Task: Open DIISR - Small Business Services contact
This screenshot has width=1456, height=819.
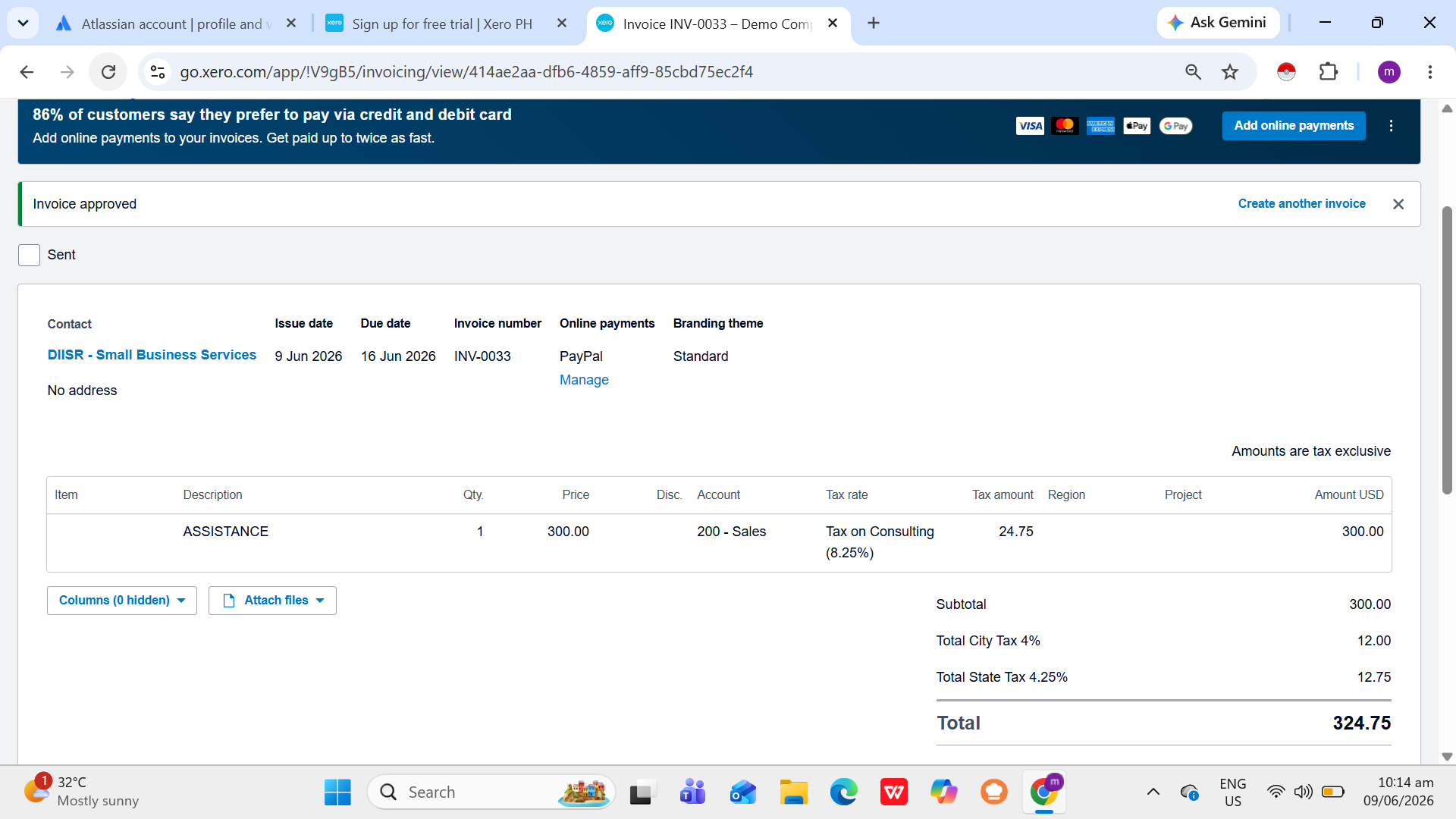Action: pyautogui.click(x=152, y=355)
